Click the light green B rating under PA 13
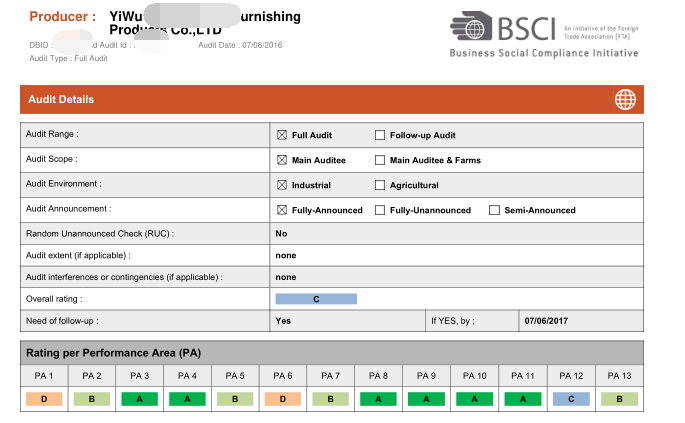The height and width of the screenshot is (423, 685). (x=619, y=399)
